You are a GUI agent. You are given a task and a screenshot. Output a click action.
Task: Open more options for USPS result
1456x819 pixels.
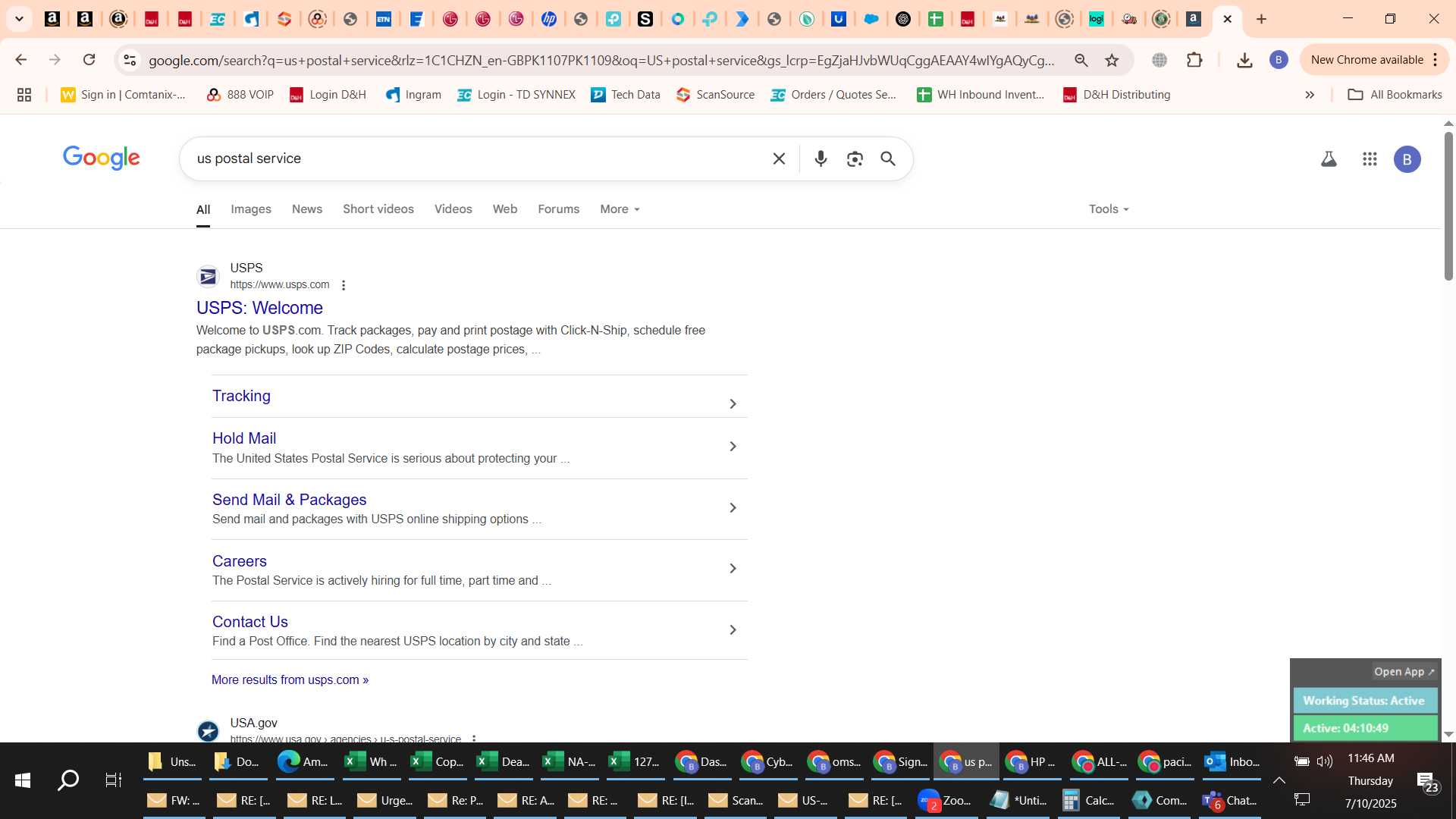344,285
